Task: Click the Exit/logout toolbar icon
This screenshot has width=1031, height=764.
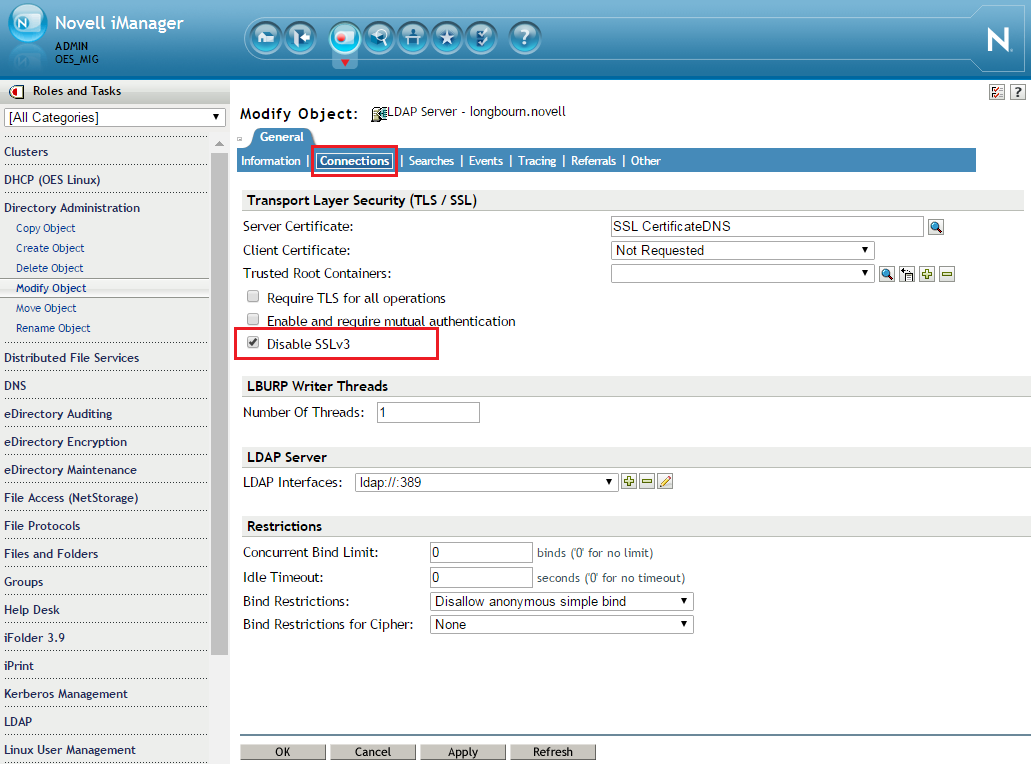Action: 300,37
